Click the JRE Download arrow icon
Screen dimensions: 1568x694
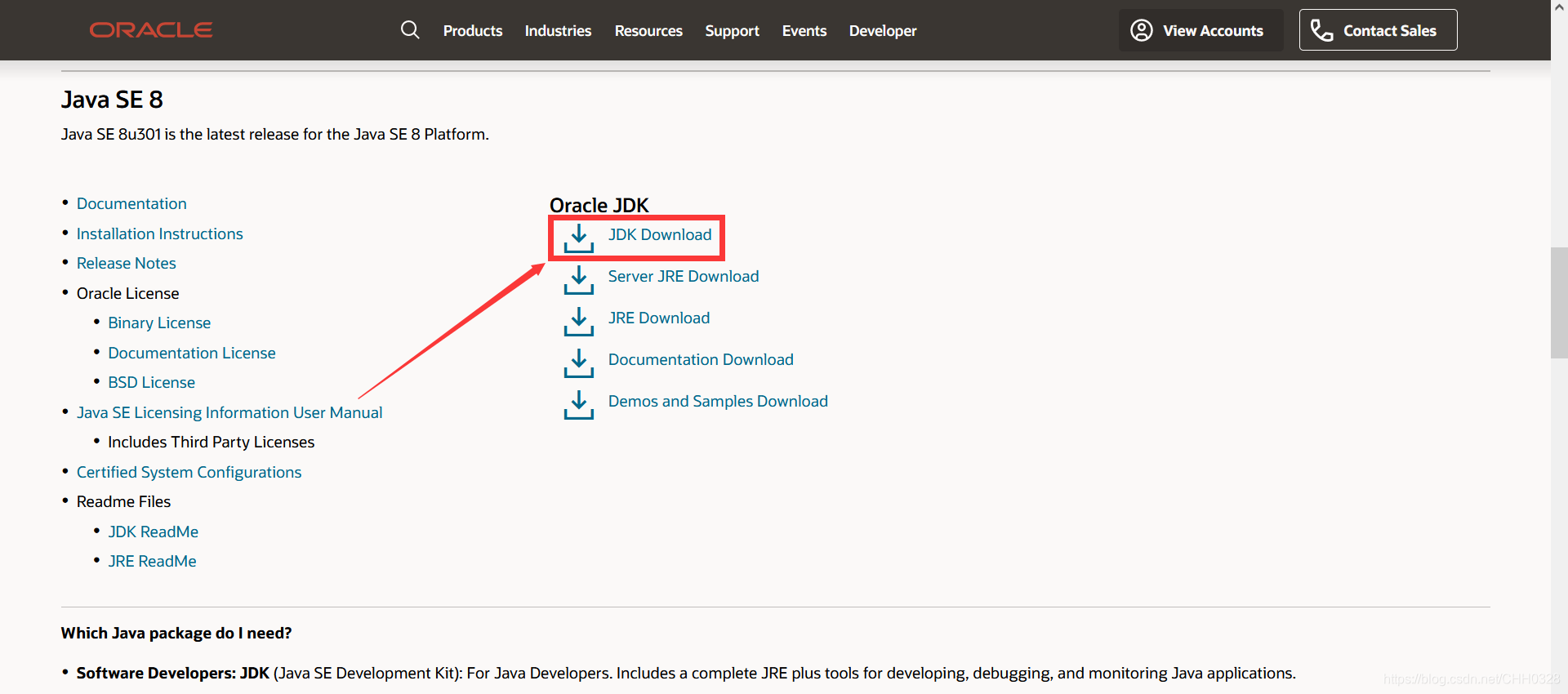[x=579, y=321]
